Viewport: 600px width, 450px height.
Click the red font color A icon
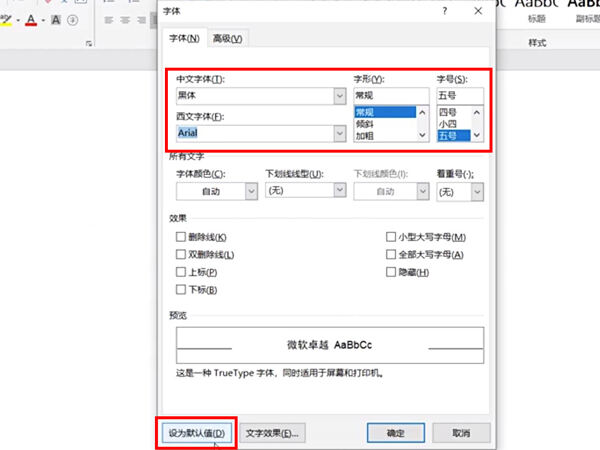pyautogui.click(x=31, y=20)
